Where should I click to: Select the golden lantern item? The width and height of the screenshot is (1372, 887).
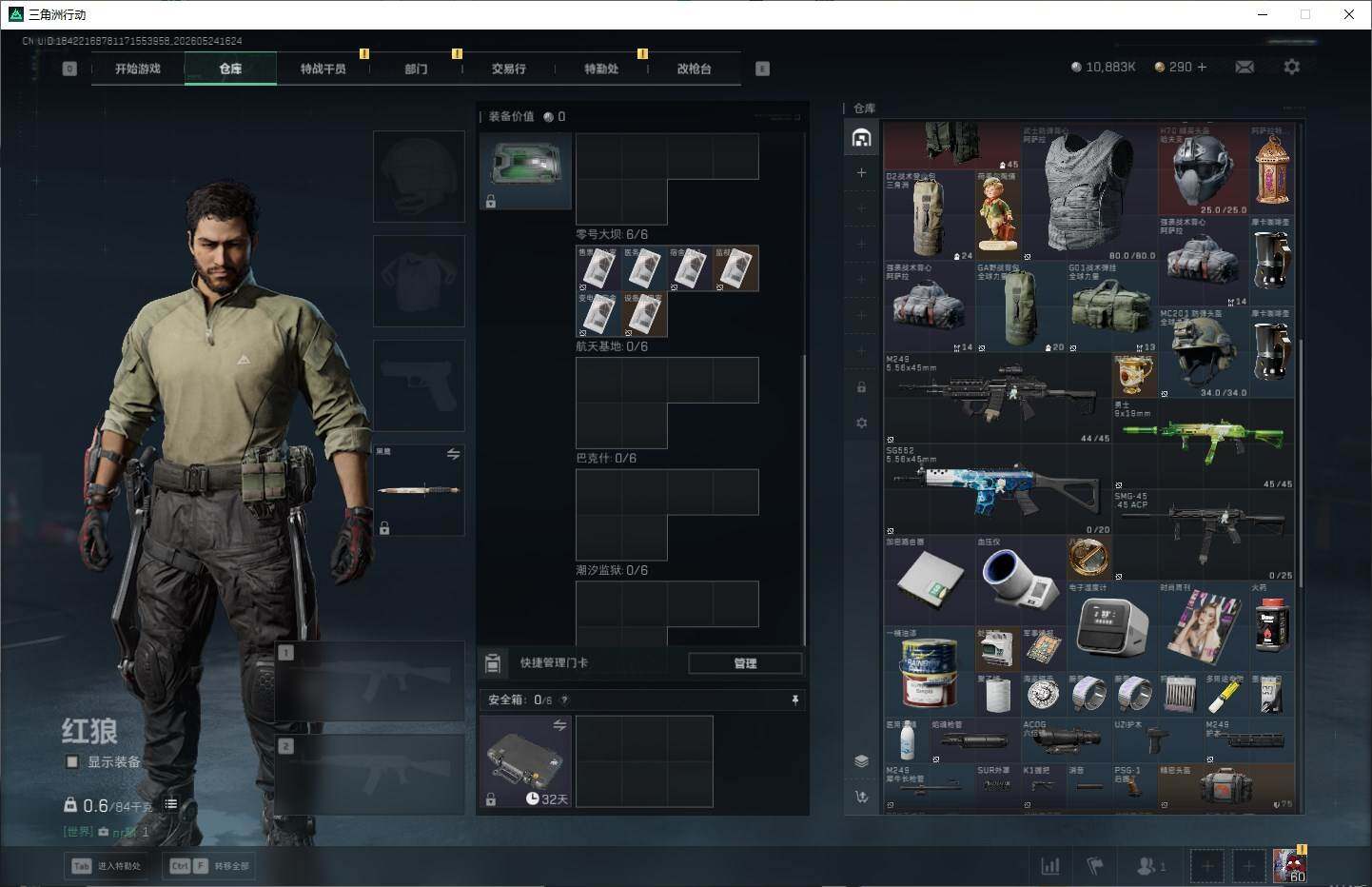click(x=1272, y=169)
